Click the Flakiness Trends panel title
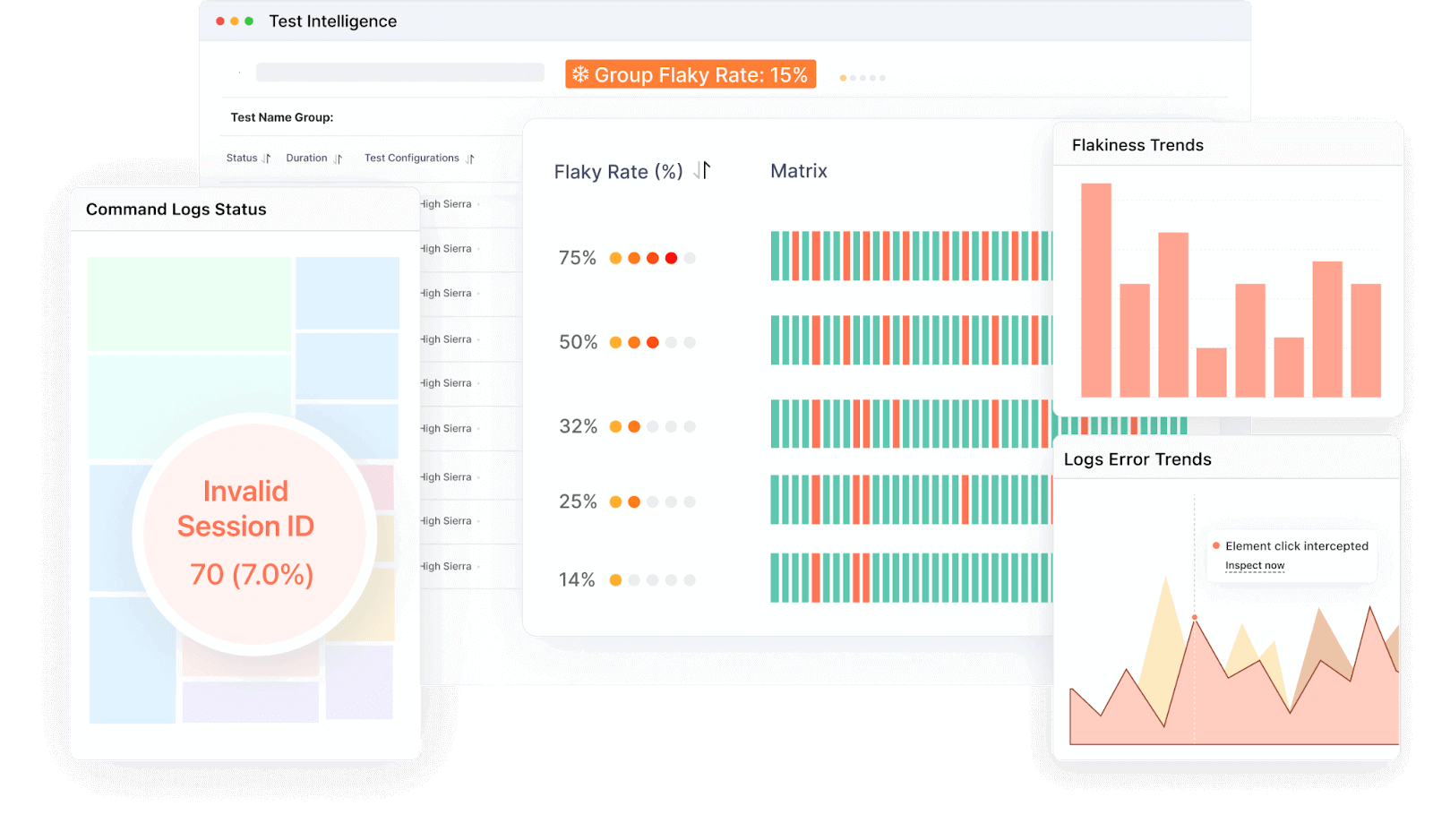1433x840 pixels. (1137, 145)
